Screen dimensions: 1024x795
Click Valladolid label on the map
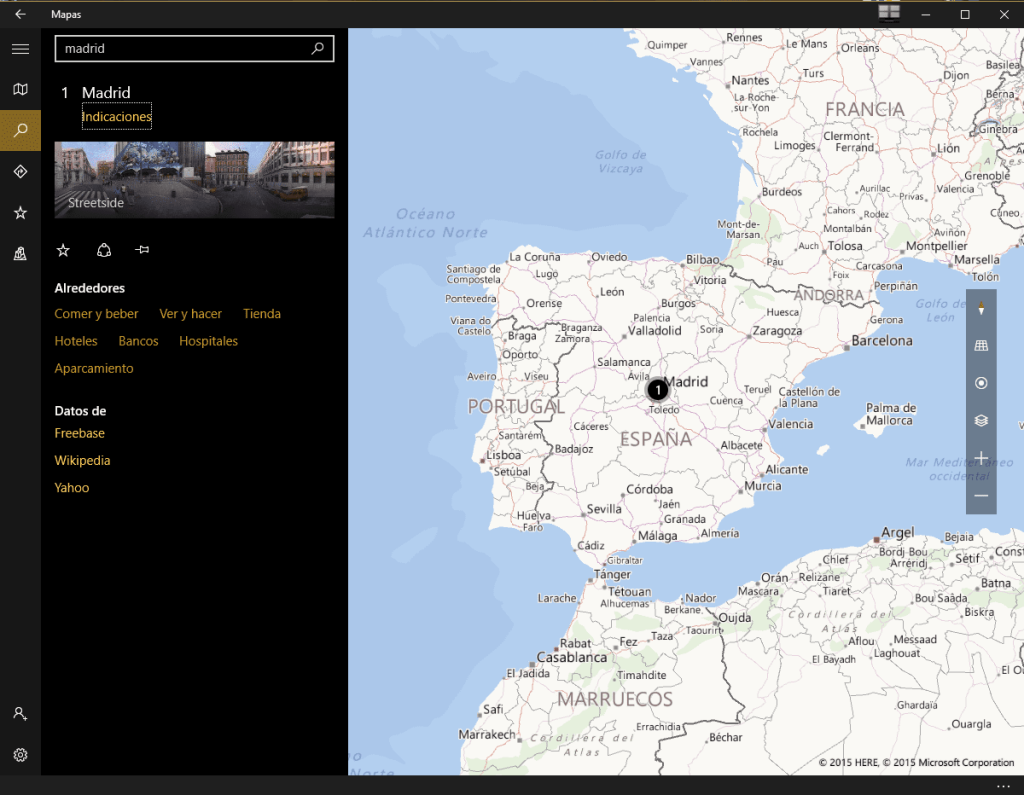654,331
